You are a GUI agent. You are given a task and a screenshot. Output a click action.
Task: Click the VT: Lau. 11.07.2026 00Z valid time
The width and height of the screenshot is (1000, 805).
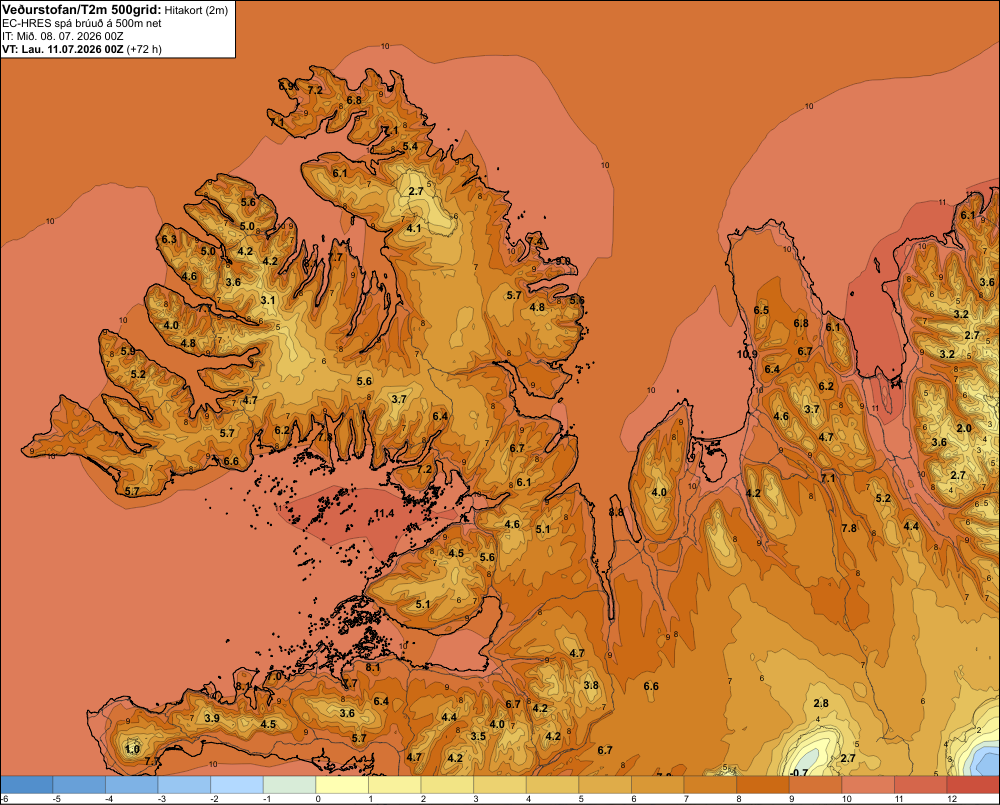(63, 49)
